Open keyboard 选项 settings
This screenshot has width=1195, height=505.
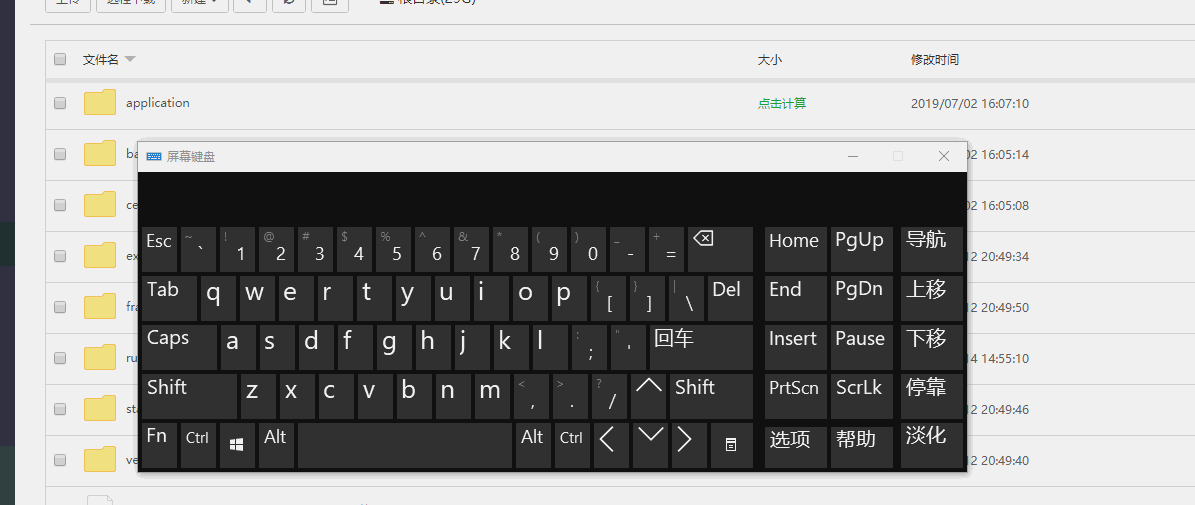pos(796,447)
